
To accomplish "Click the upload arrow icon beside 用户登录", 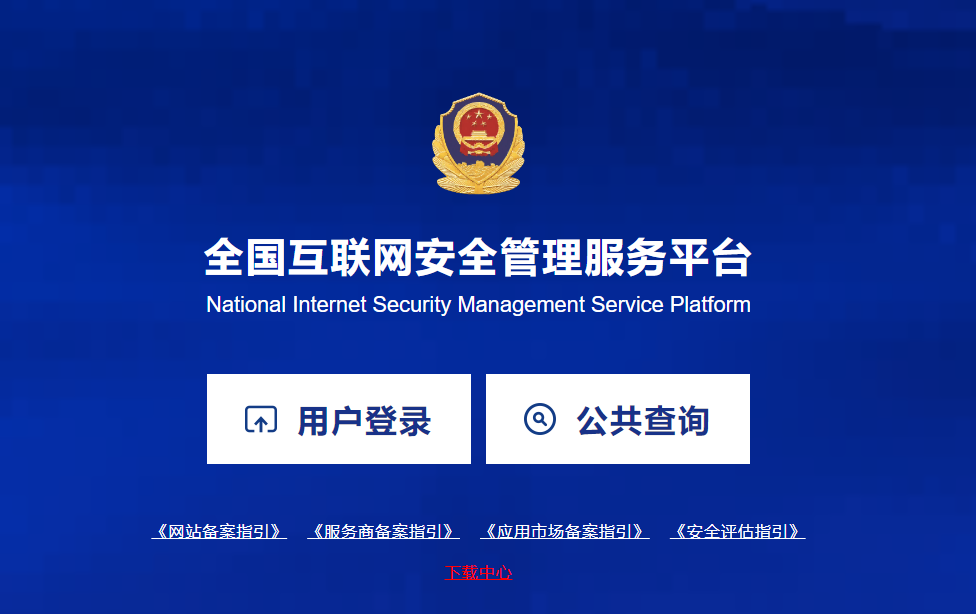I will click(x=261, y=419).
